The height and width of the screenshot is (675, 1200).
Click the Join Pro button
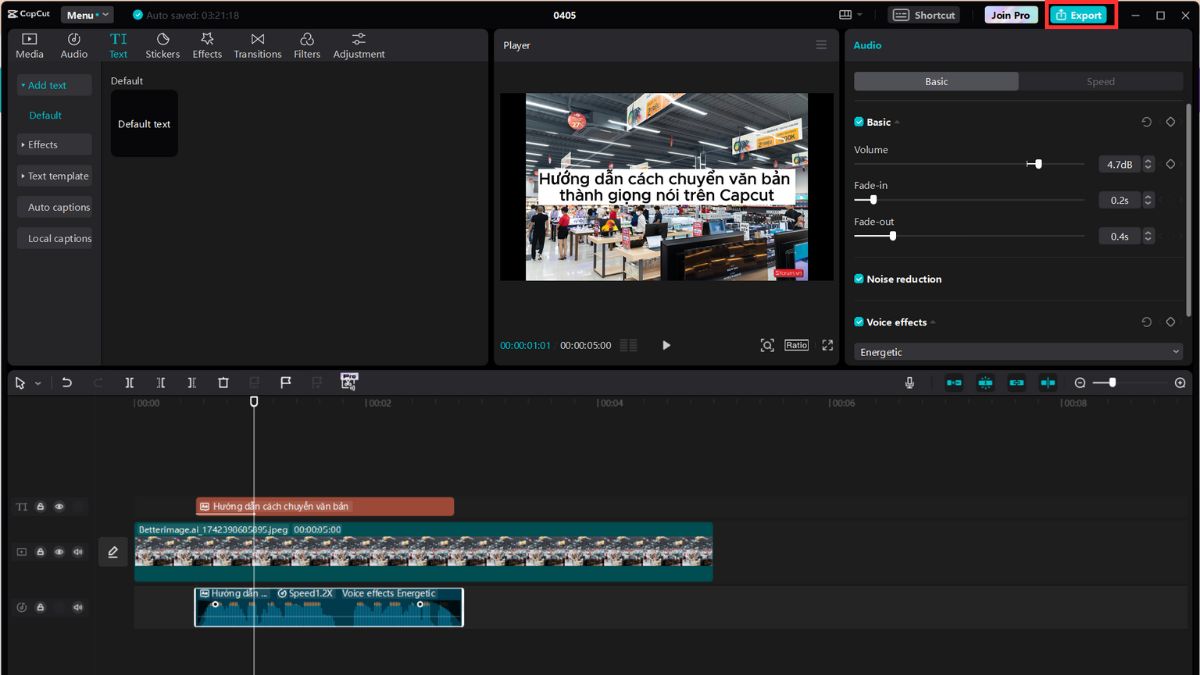tap(1011, 15)
